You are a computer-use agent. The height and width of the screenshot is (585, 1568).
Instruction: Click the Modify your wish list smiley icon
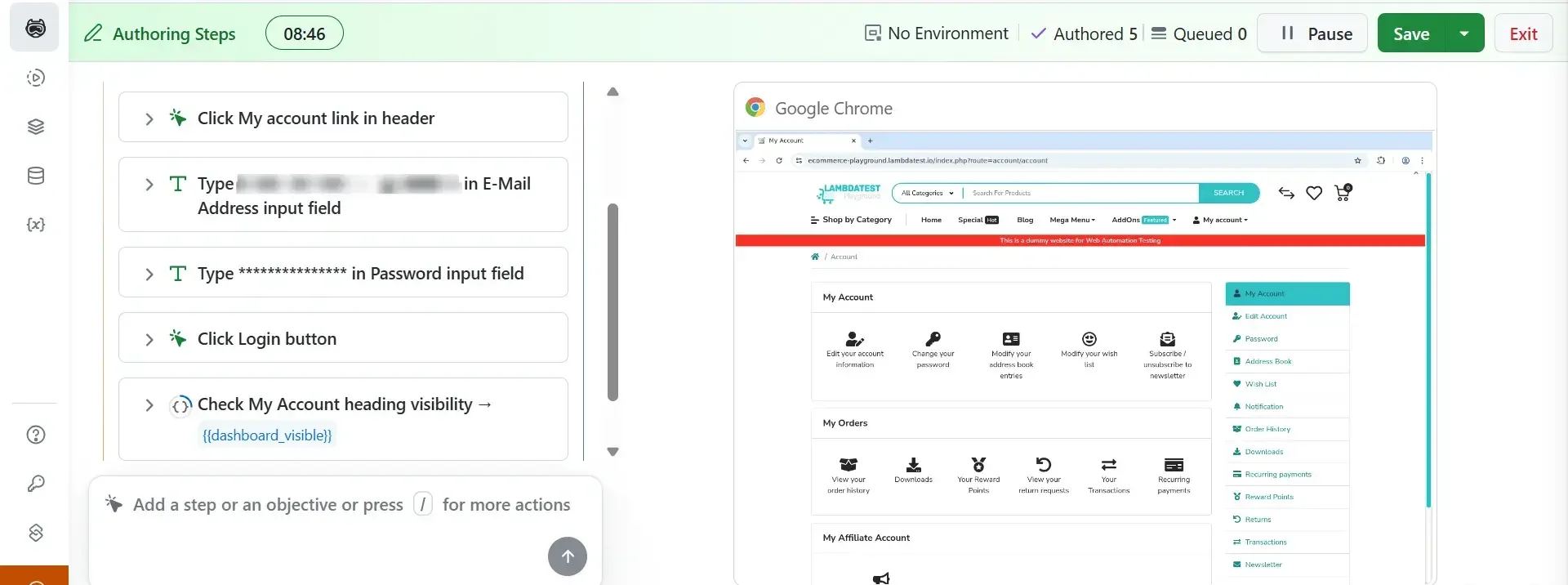(1089, 339)
